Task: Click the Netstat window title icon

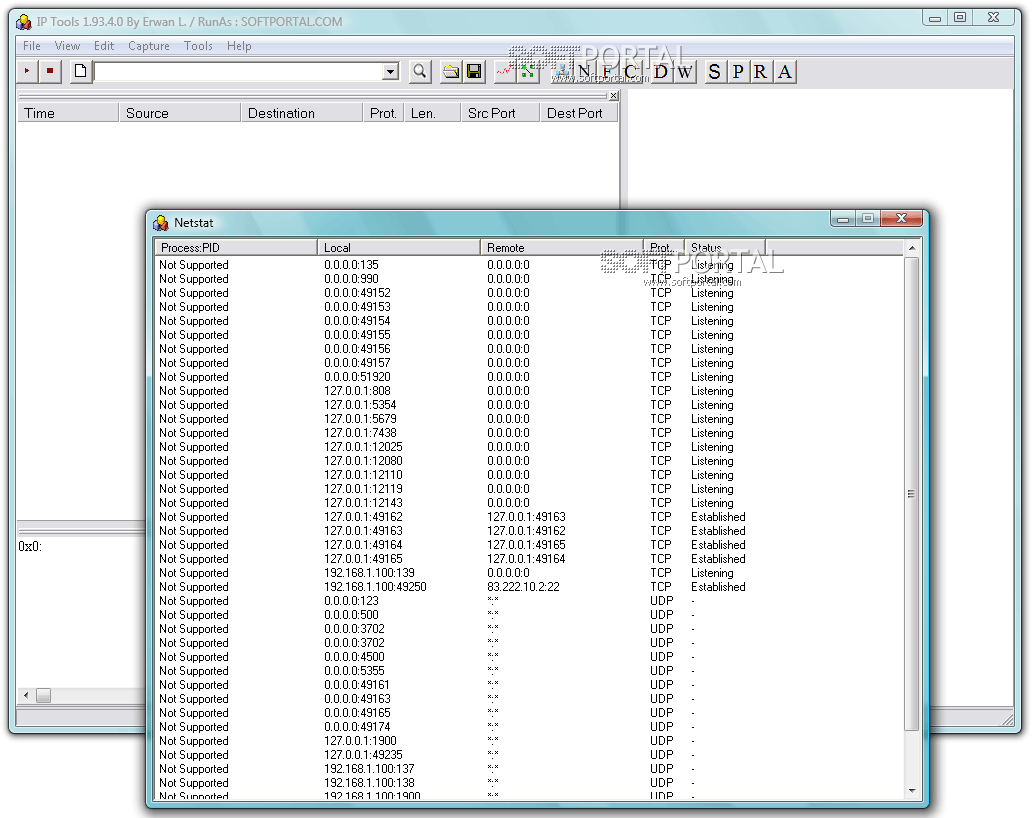Action: click(161, 223)
